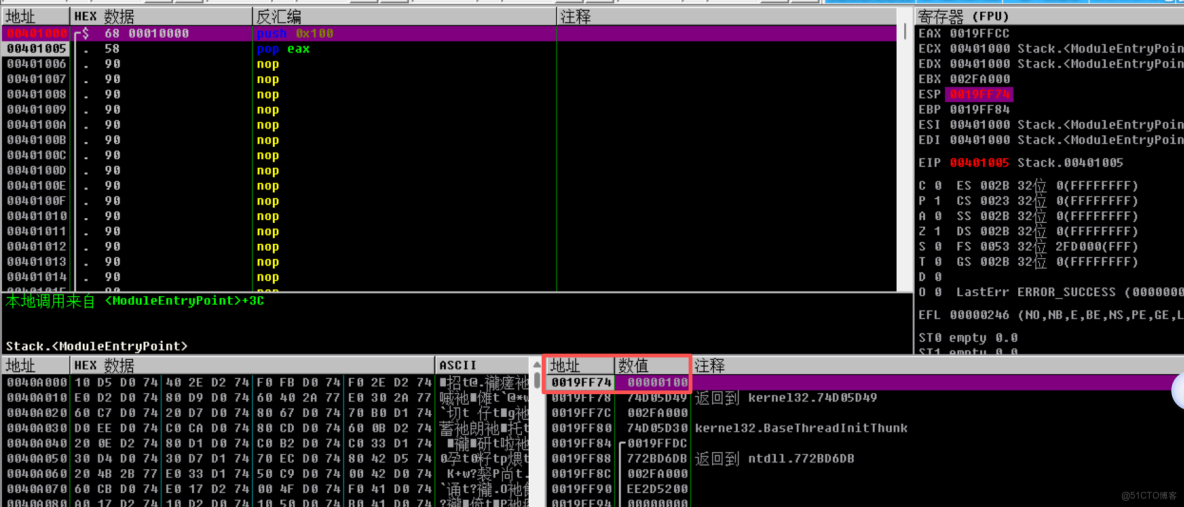Screen dimensions: 1184x507
Task: Click EBX register value 002FA000
Action: (979, 79)
